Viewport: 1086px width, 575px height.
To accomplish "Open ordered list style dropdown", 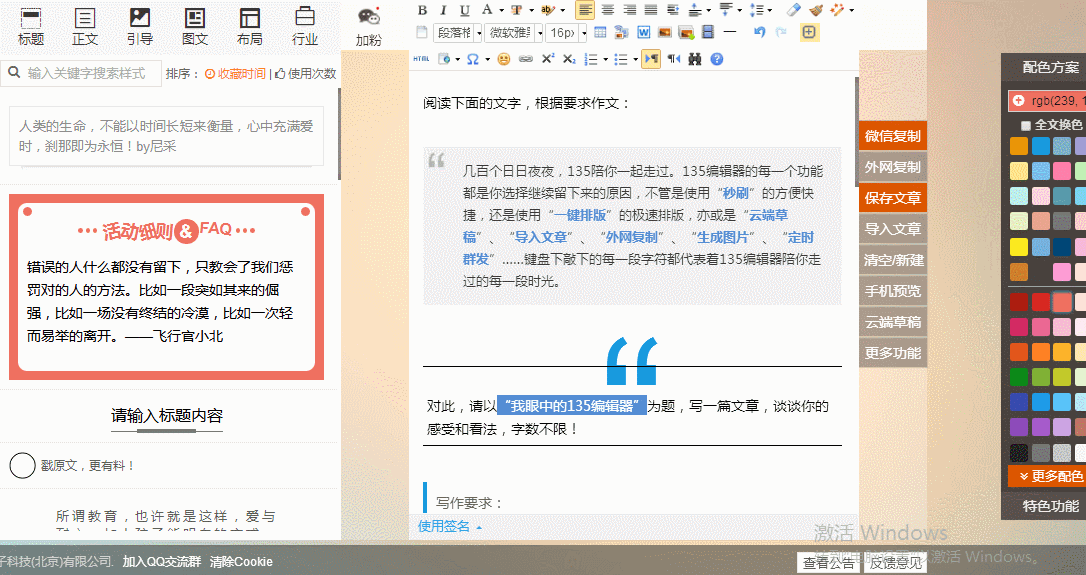I will tap(606, 59).
